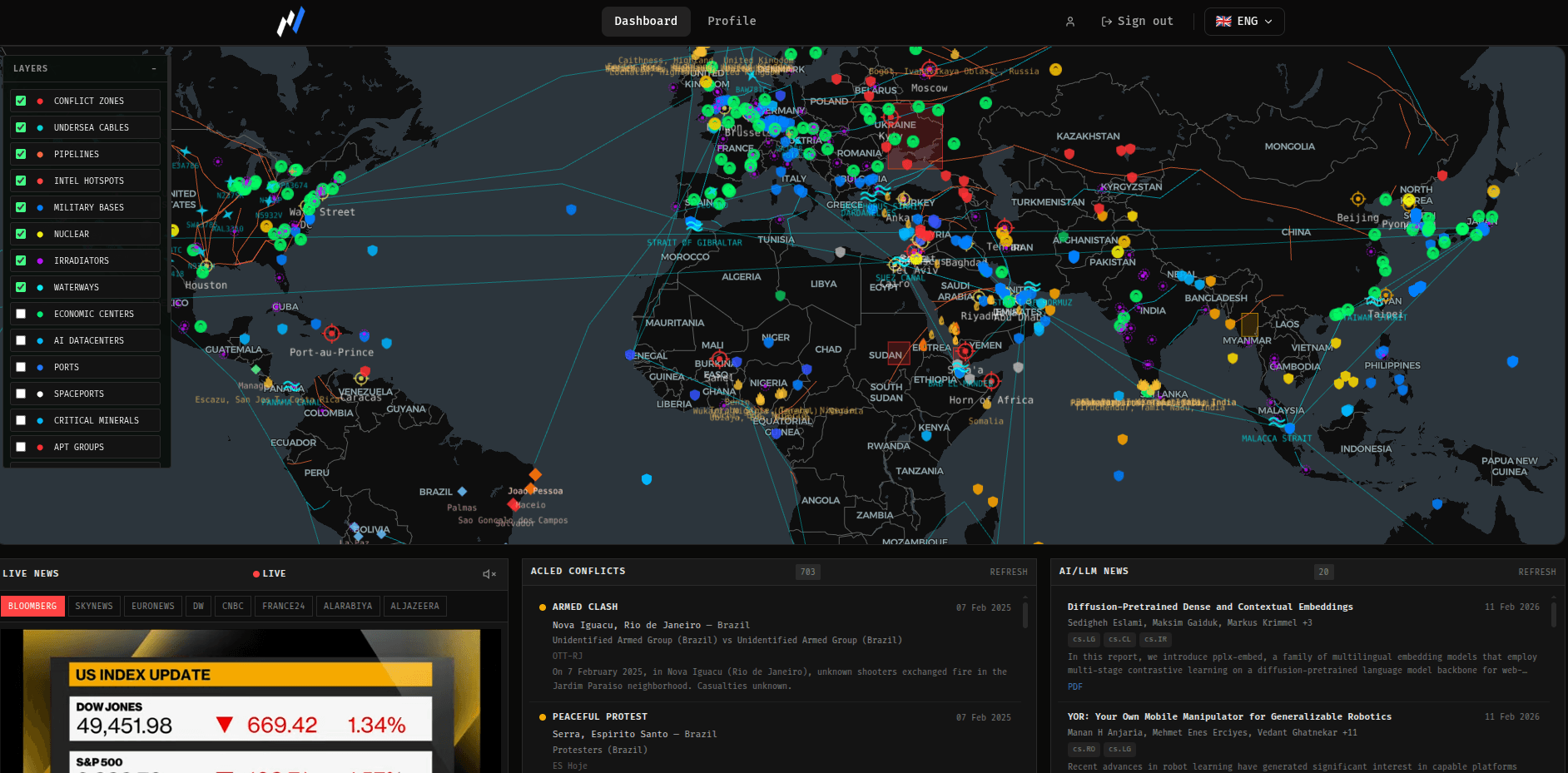Click the yellow dot beside PEACEFUL PROTEST

[x=542, y=716]
